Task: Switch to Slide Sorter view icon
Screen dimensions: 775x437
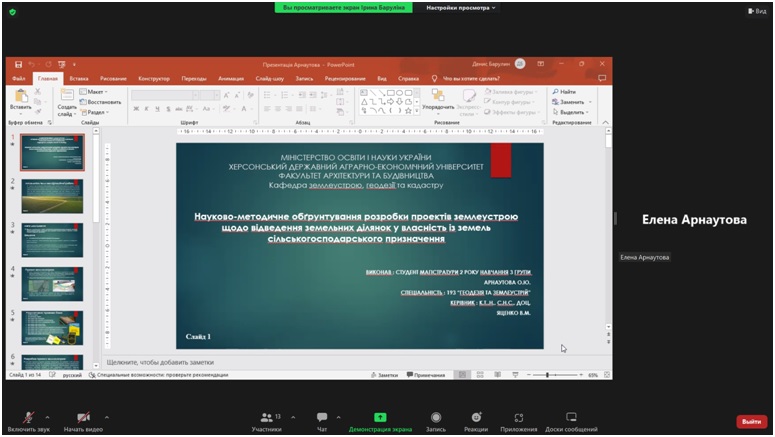Action: click(480, 375)
